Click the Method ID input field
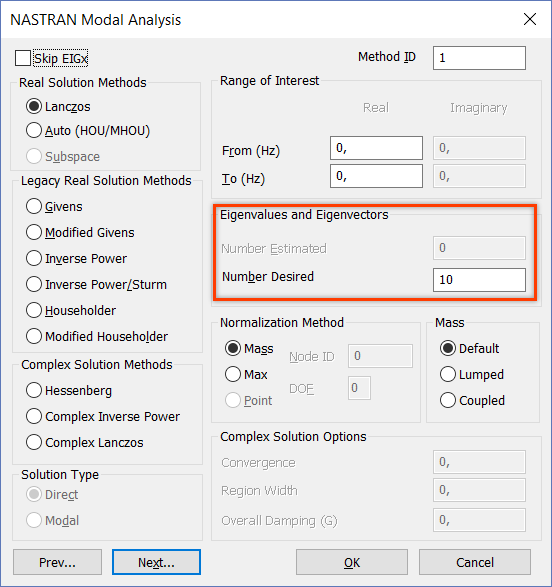 coord(479,58)
